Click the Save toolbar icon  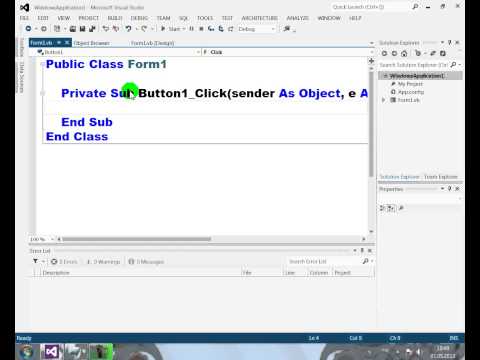pyautogui.click(x=82, y=29)
